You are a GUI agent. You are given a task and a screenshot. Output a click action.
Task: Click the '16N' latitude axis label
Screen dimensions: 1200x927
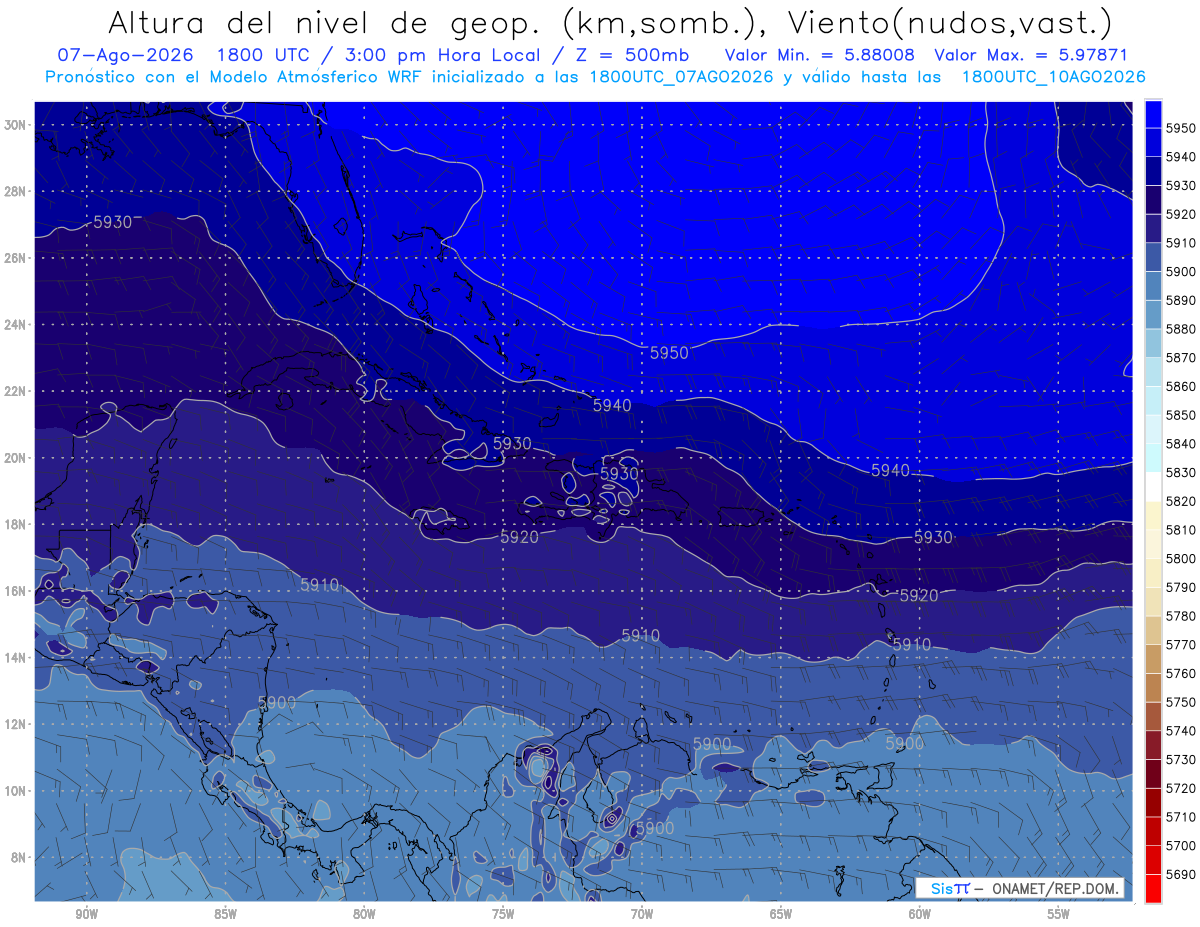tap(17, 591)
